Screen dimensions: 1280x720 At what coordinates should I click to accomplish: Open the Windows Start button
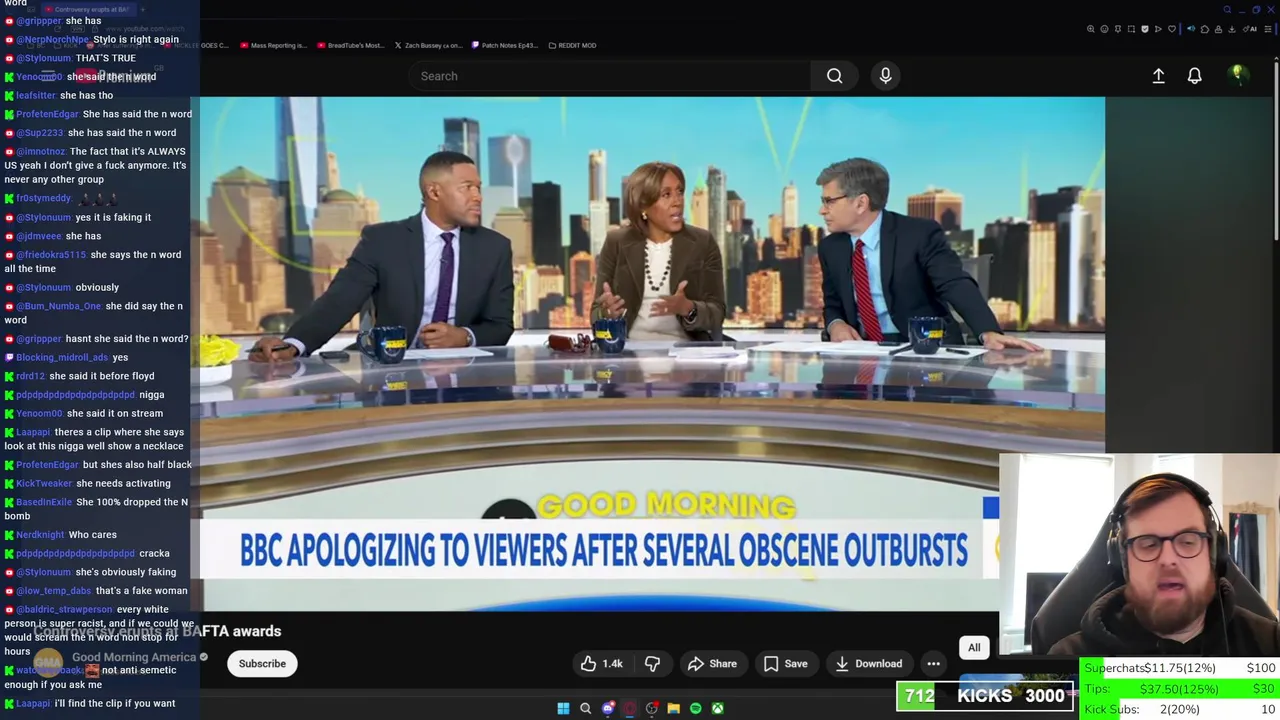click(563, 708)
